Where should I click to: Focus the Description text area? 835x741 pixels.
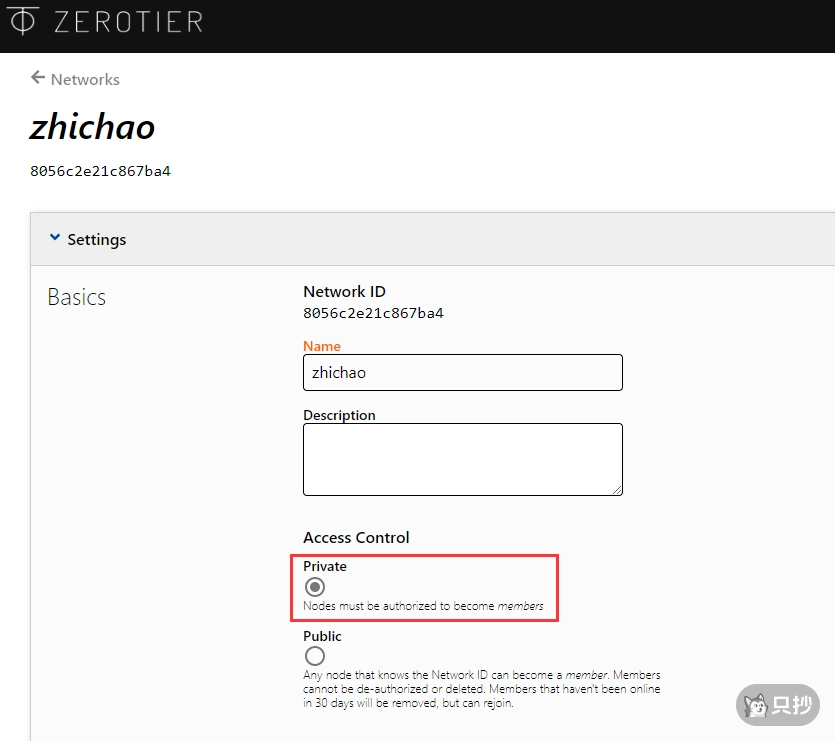(x=462, y=459)
